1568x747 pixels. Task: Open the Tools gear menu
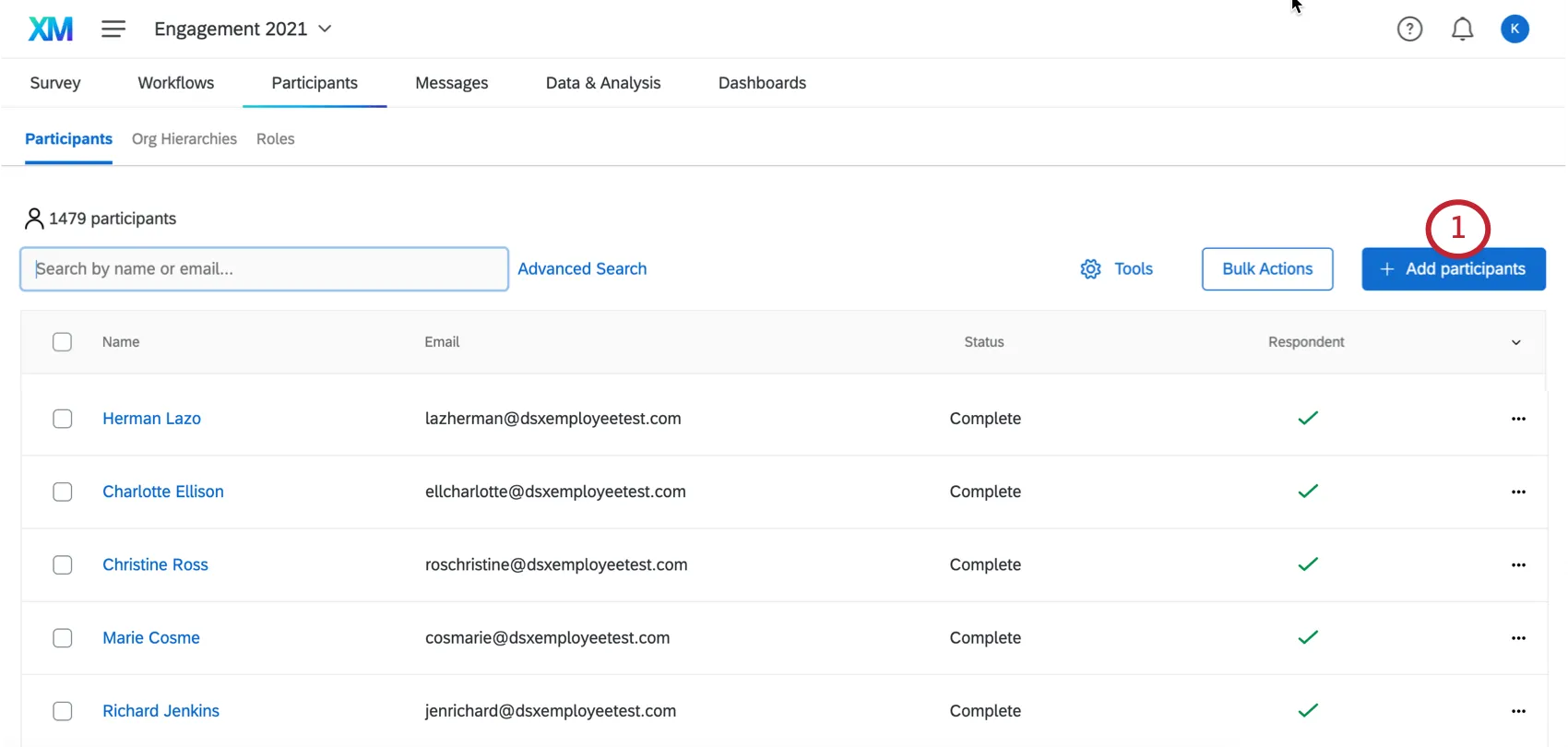[x=1116, y=269]
